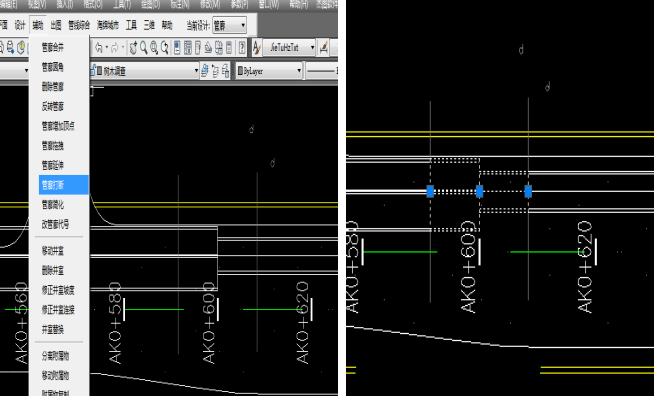Screen dimensions: 654x396
Task: Open the 管线综合 menu
Action: point(79,25)
